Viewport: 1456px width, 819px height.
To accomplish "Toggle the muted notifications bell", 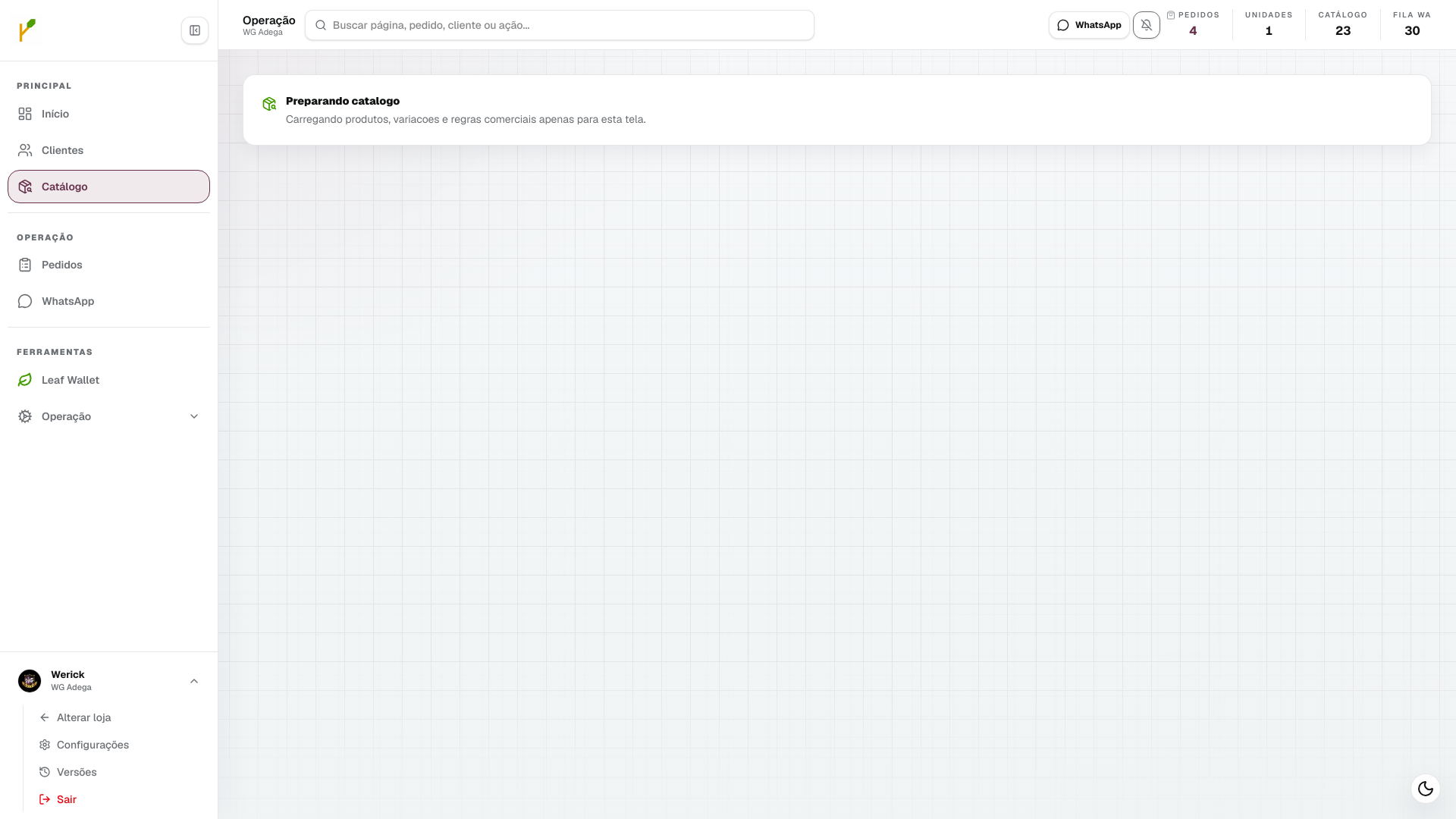I will 1147,25.
